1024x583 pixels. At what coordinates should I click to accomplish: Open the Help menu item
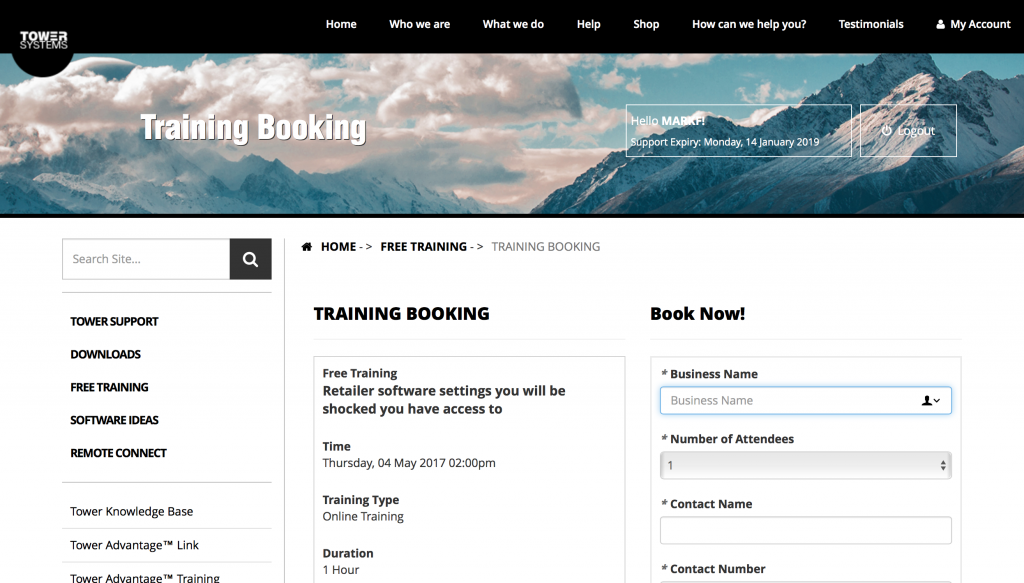coord(588,24)
